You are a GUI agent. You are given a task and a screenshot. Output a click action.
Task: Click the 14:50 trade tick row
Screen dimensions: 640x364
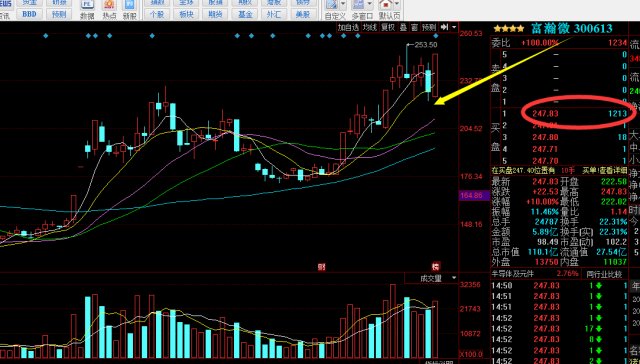[560, 285]
